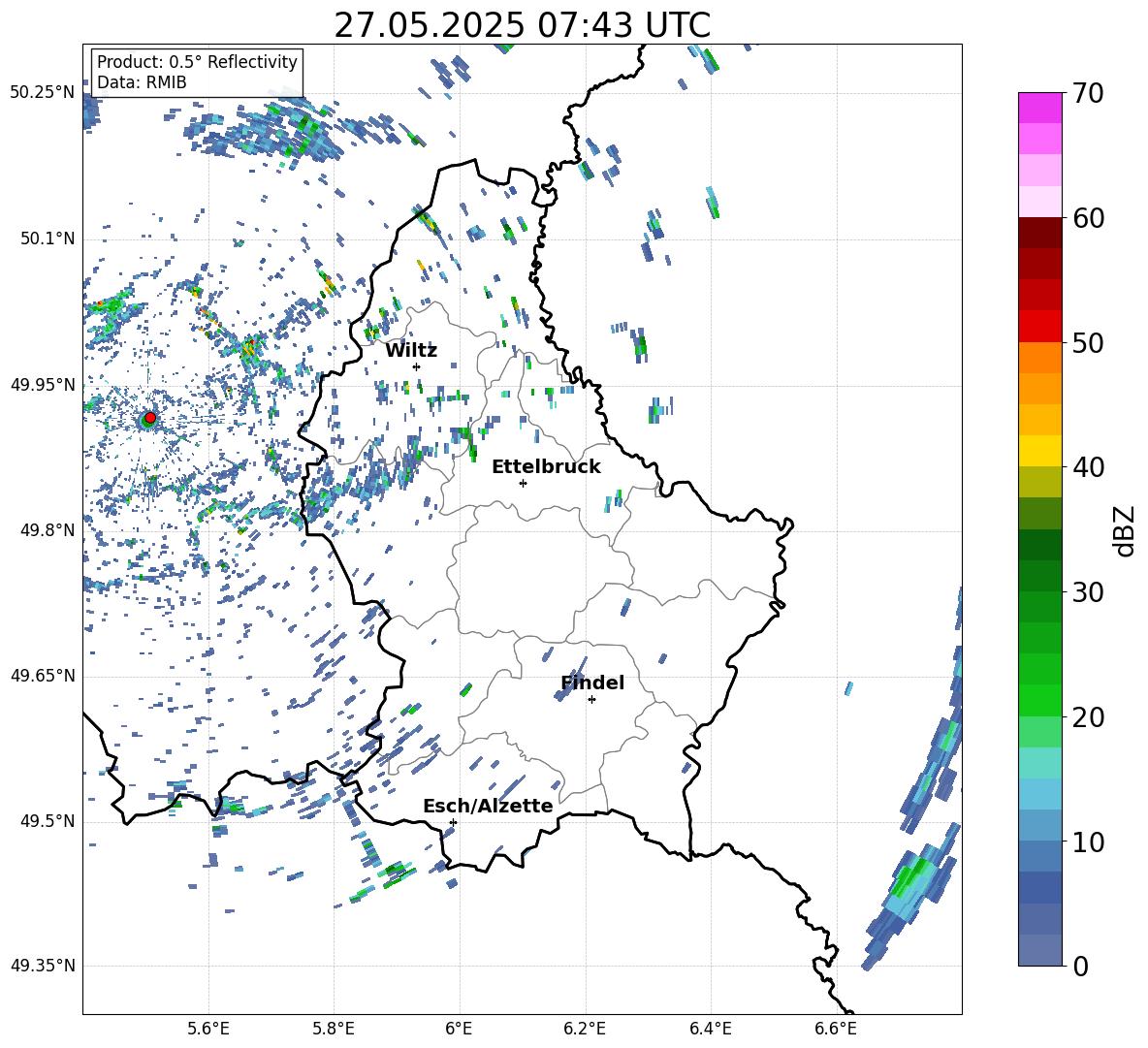1148x1048 pixels.
Task: Click the 30 value on the colorbar
Action: (x=1088, y=592)
